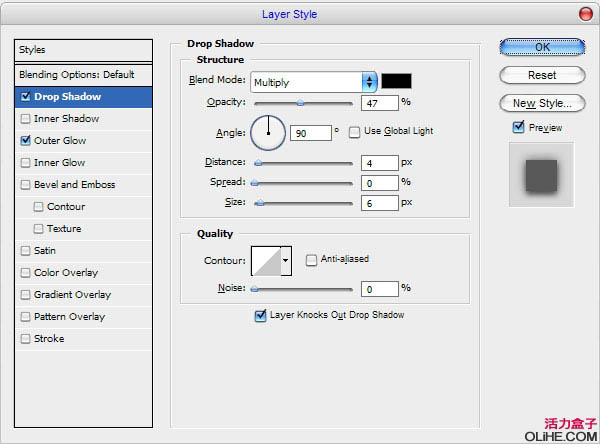600x444 pixels.
Task: Uncheck the Outer Glow checkbox
Action: 26,140
